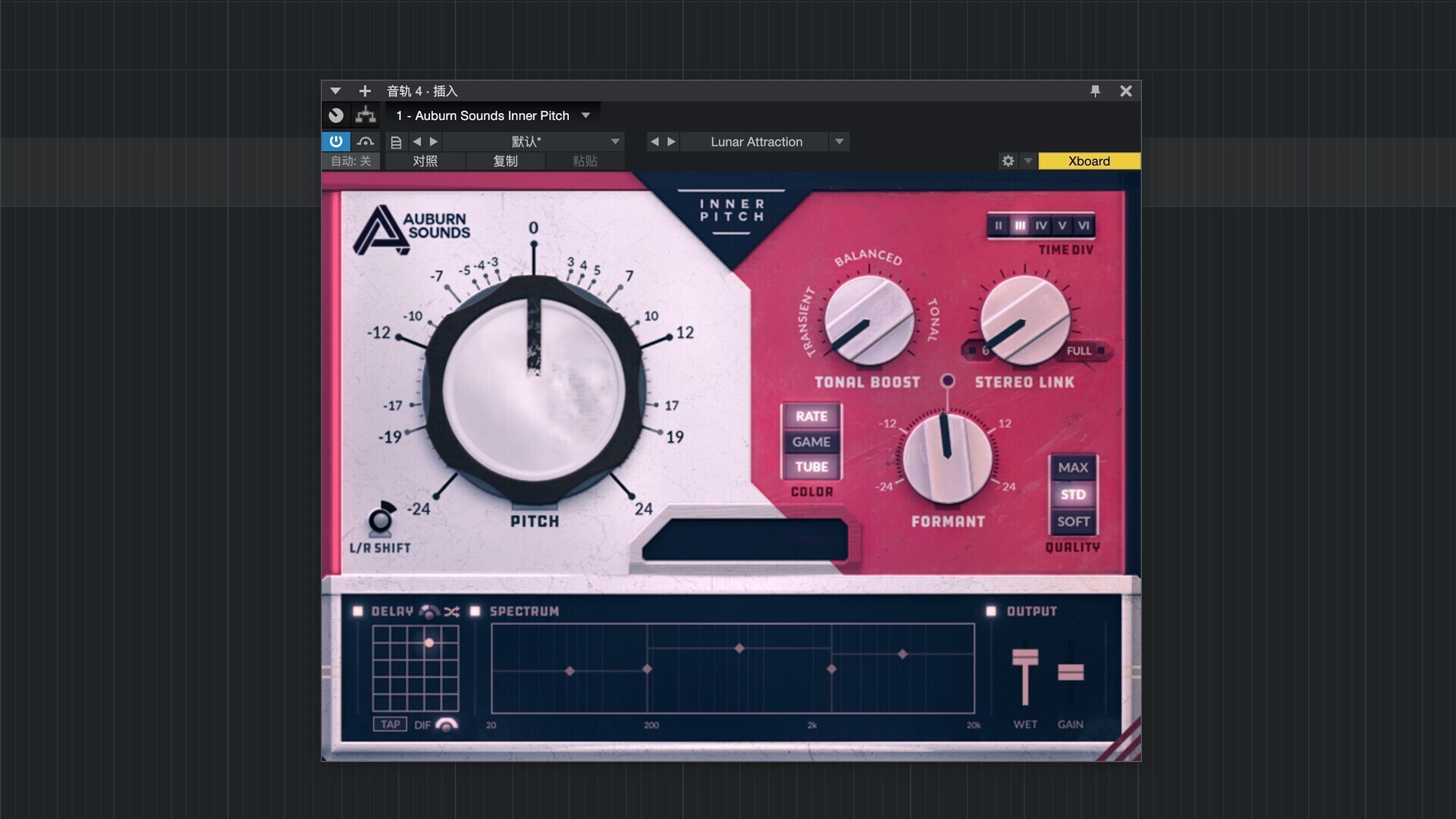The image size is (1456, 819).
Task: Click the Auburn Sounds logo
Action: (412, 228)
